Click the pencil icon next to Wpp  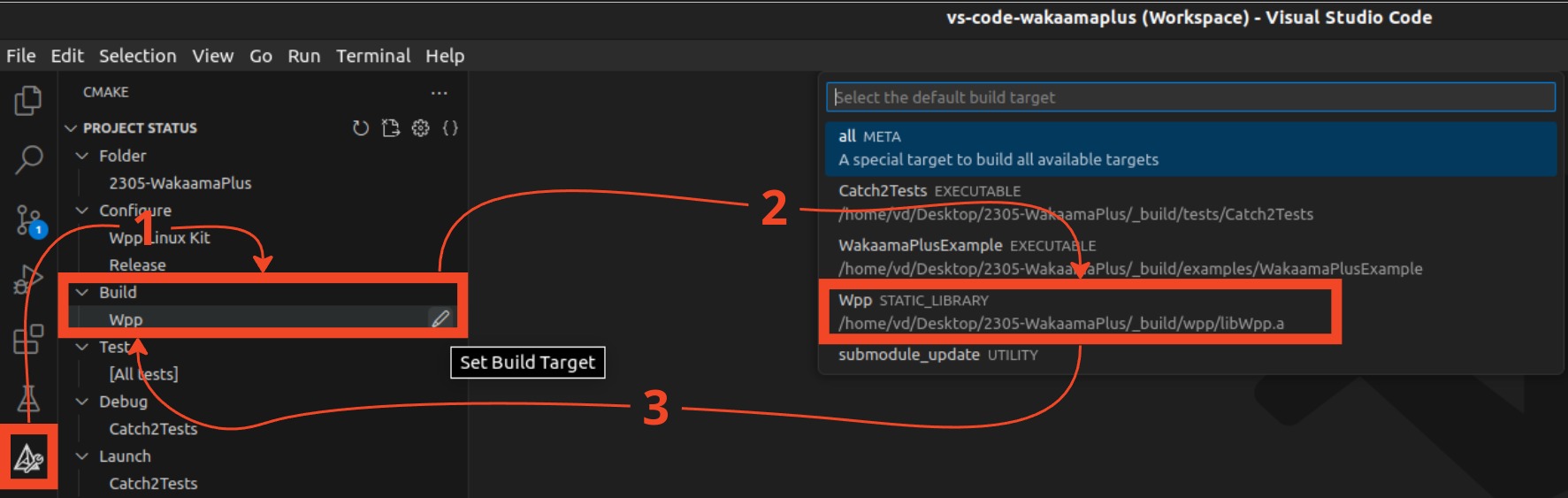click(x=440, y=318)
